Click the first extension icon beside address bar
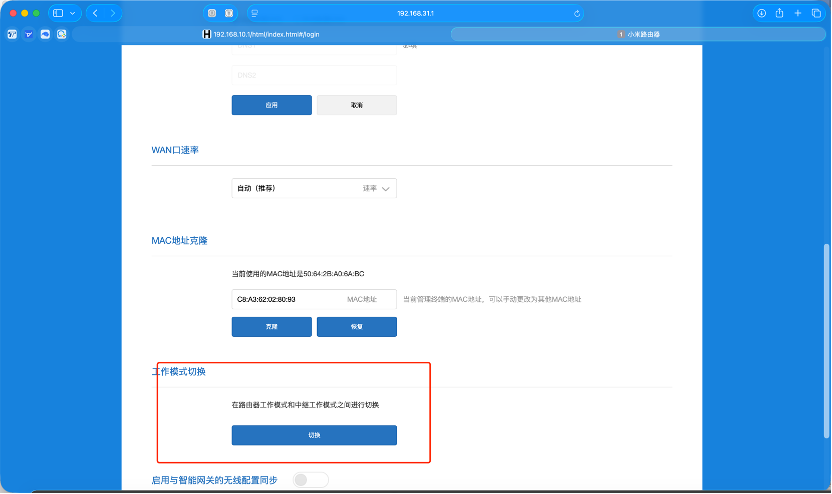This screenshot has width=832, height=494. pyautogui.click(x=212, y=13)
